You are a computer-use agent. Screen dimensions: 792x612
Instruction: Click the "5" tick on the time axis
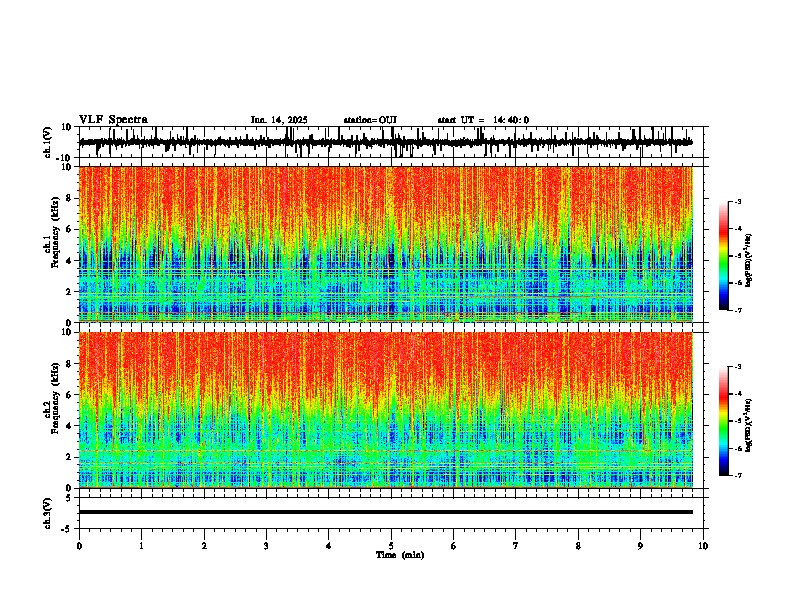[x=391, y=546]
